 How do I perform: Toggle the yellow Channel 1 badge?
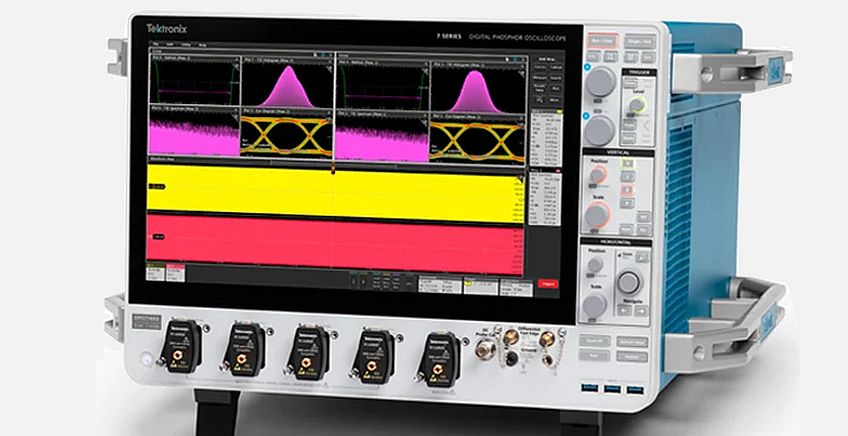[156, 272]
